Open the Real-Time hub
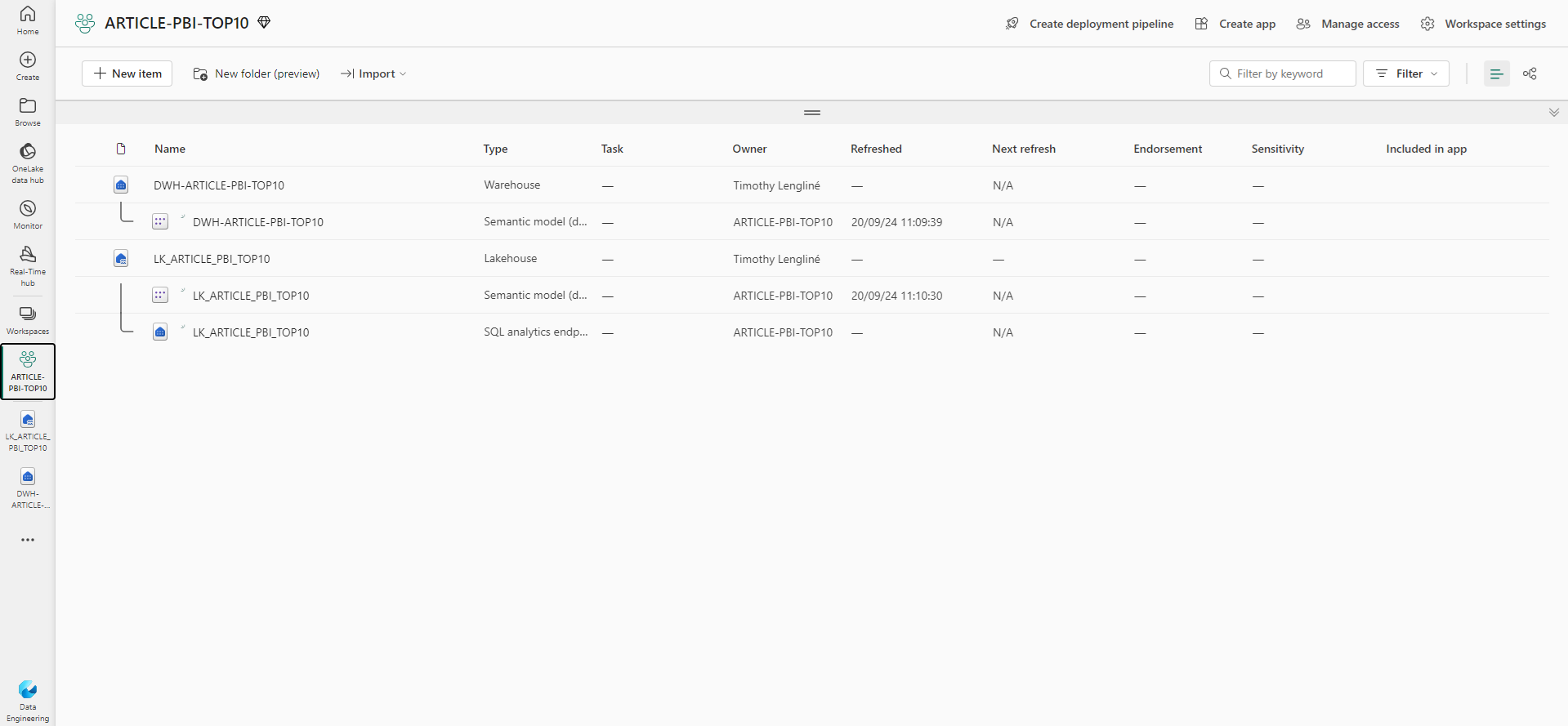Image resolution: width=1568 pixels, height=726 pixels. coord(28,266)
